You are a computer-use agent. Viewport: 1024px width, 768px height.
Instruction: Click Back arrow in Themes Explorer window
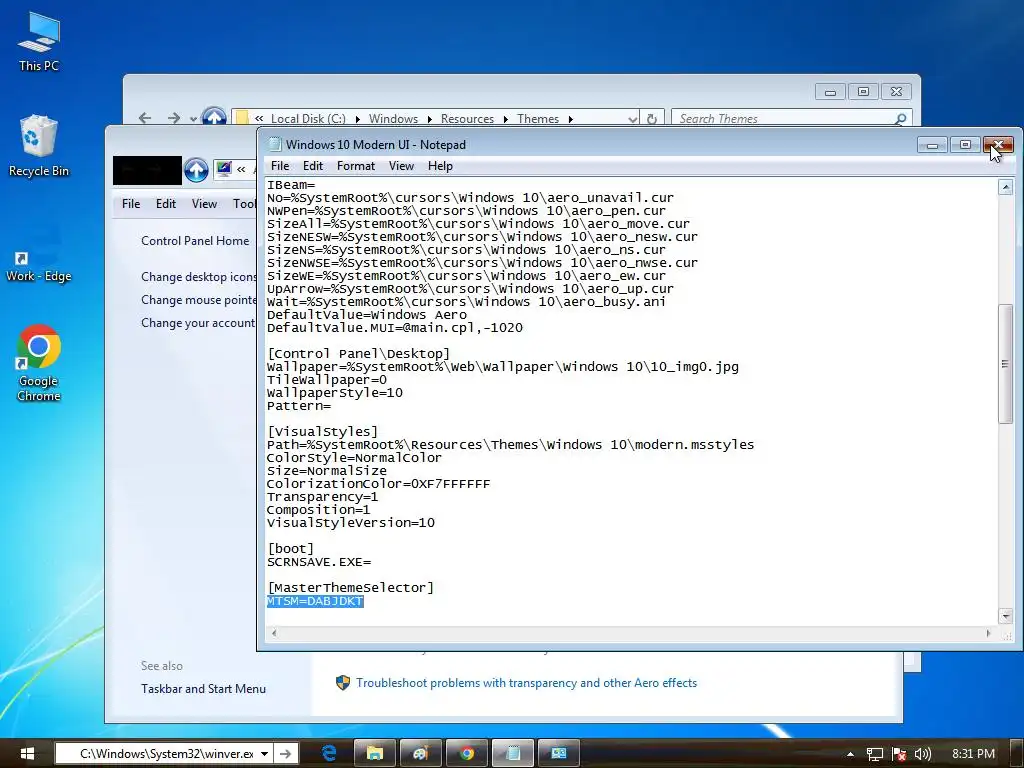click(145, 118)
